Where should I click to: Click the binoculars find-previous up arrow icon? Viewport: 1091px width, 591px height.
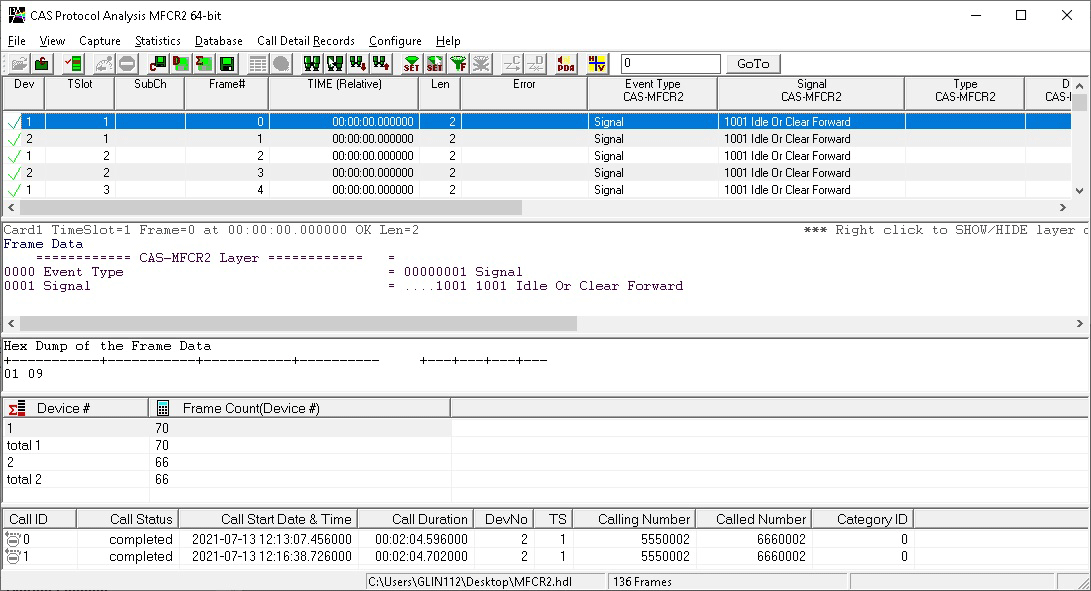pyautogui.click(x=381, y=64)
